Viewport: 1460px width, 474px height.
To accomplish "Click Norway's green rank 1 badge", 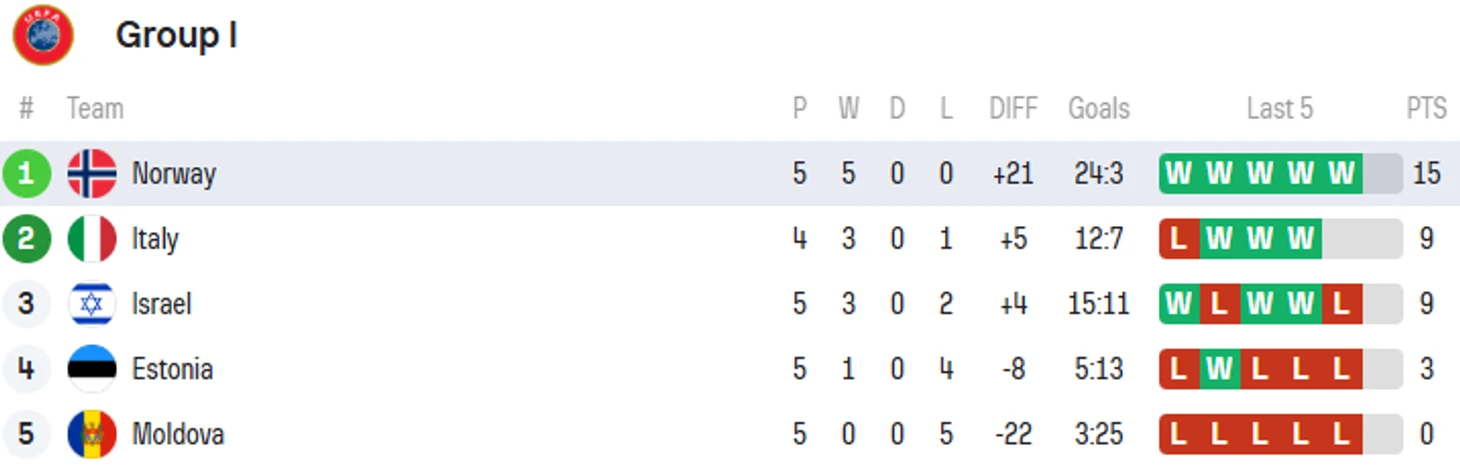I will (27, 174).
